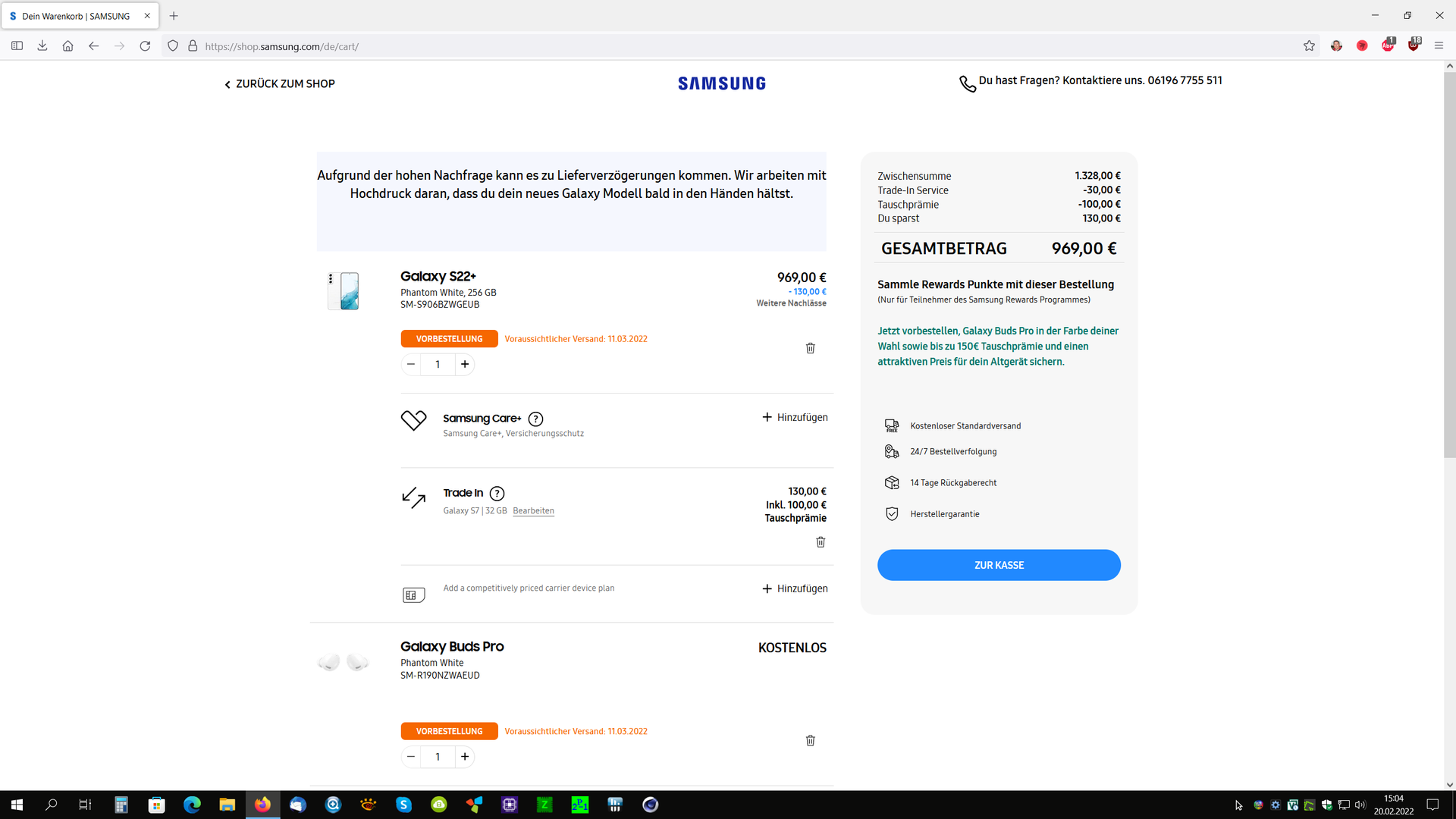Click the free standard shipping truck icon
Screen dimensions: 1456x819
point(892,426)
